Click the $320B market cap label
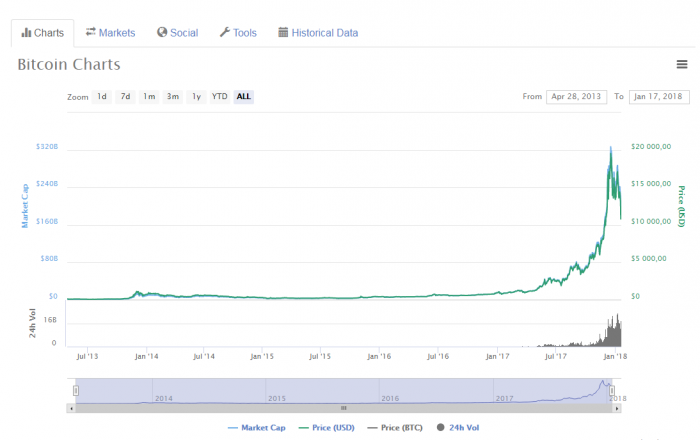 point(47,146)
